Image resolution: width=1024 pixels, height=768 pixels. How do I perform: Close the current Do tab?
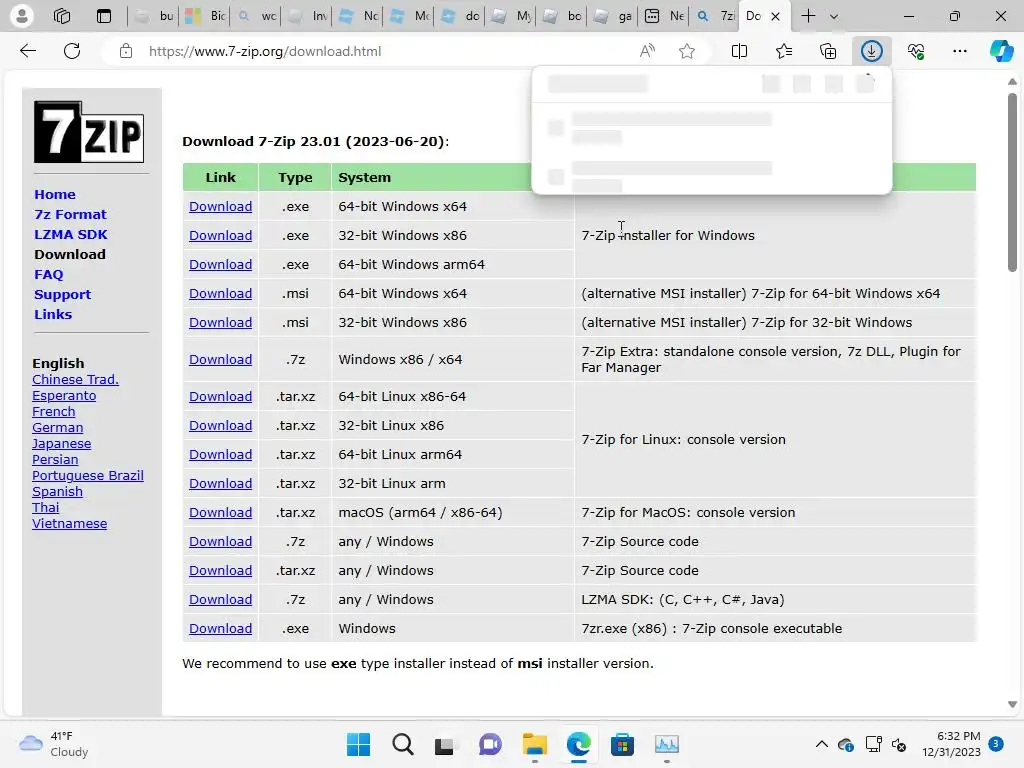[775, 16]
